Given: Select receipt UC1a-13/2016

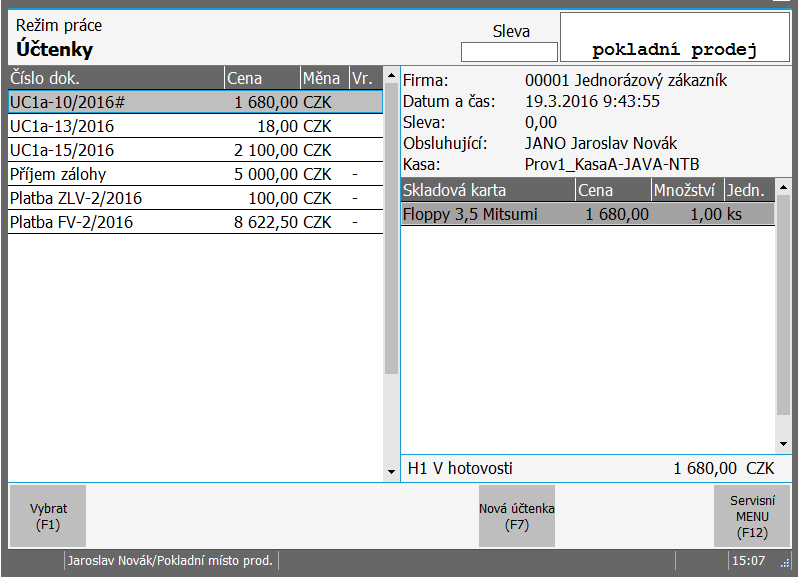Looking at the screenshot, I should pyautogui.click(x=195, y=126).
